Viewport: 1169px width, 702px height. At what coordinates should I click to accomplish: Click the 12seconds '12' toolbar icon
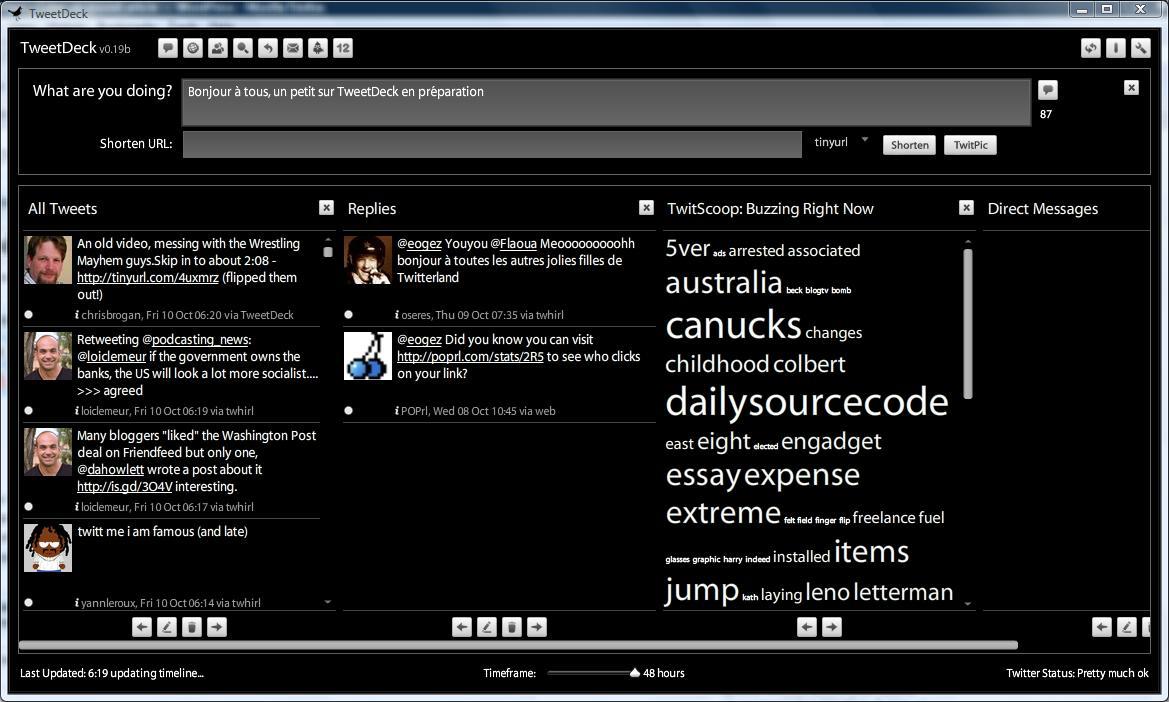[x=343, y=48]
